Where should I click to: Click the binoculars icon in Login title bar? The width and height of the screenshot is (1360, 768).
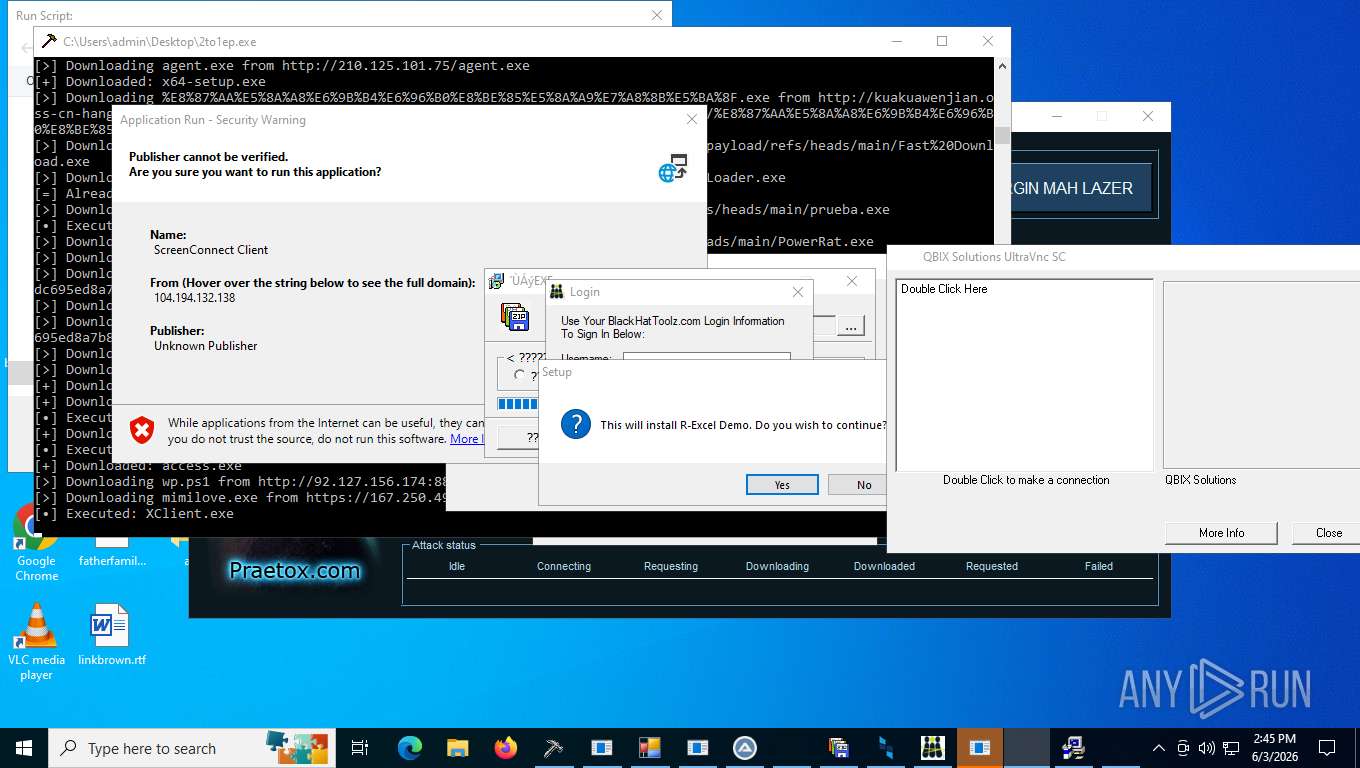(557, 292)
